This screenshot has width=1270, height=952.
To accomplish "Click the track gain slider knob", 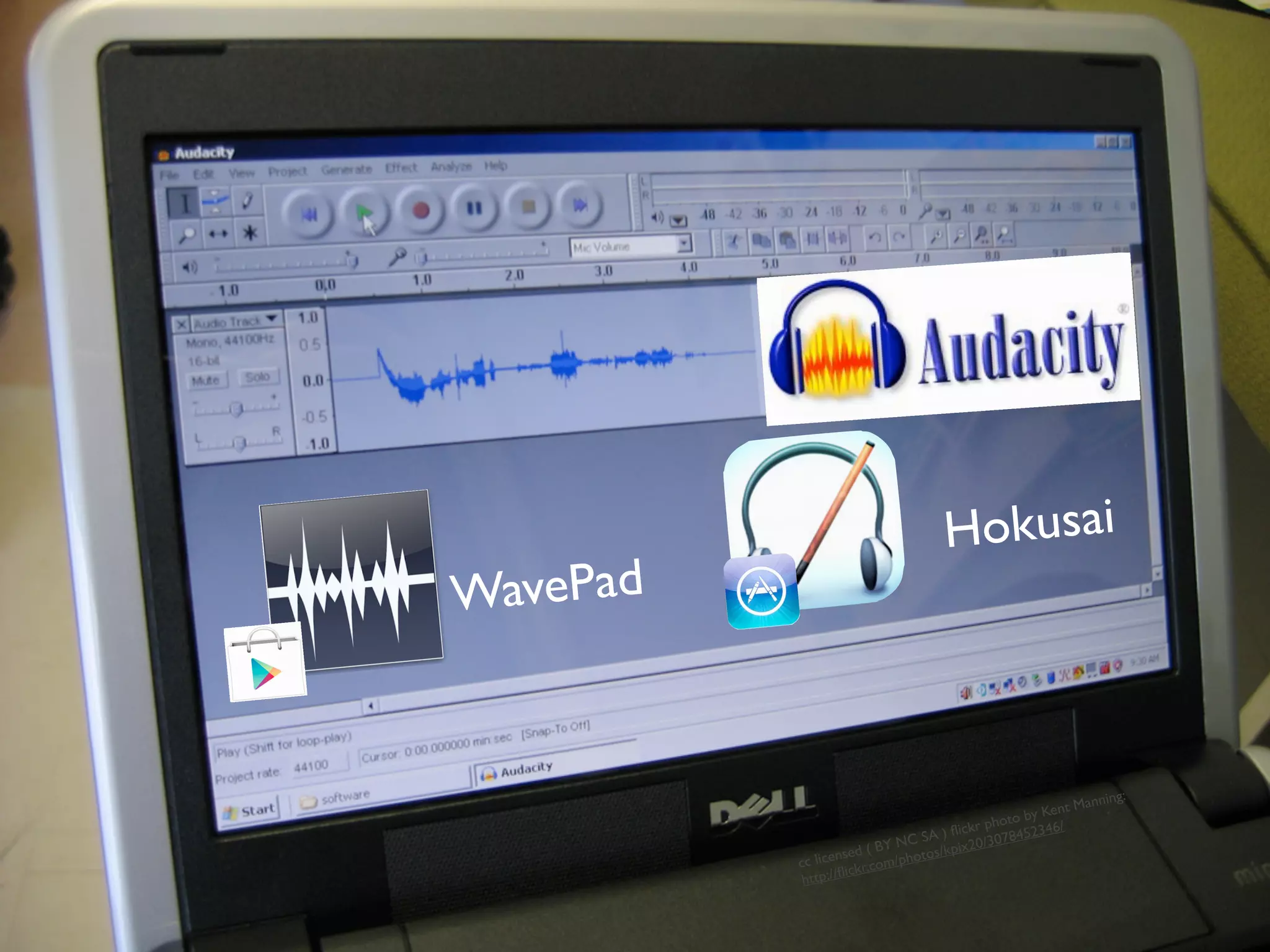I will [x=236, y=408].
